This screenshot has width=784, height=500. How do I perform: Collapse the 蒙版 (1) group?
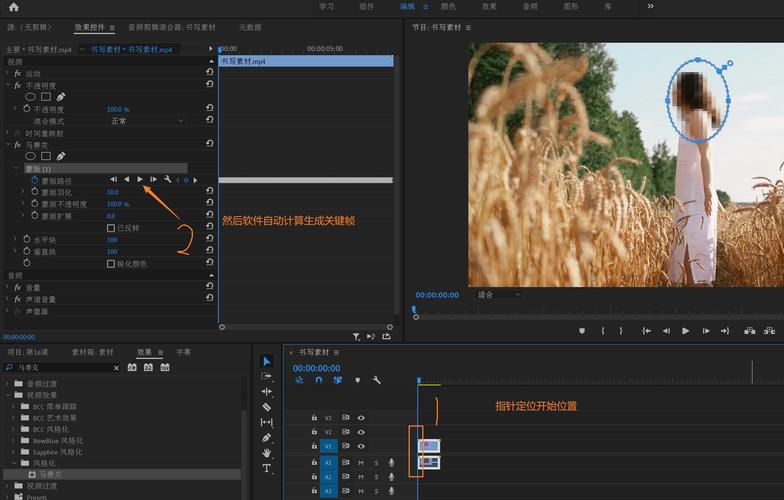(16, 168)
